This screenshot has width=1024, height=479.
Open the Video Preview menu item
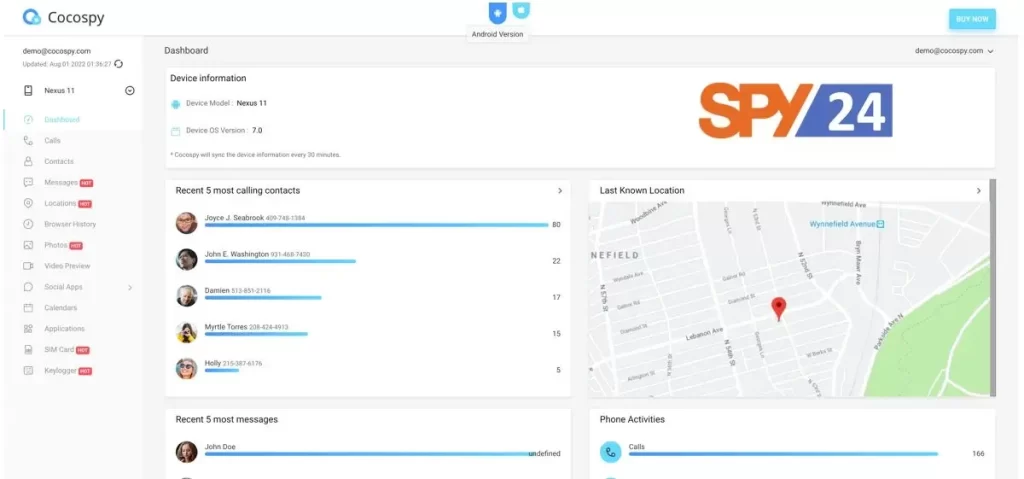(67, 266)
